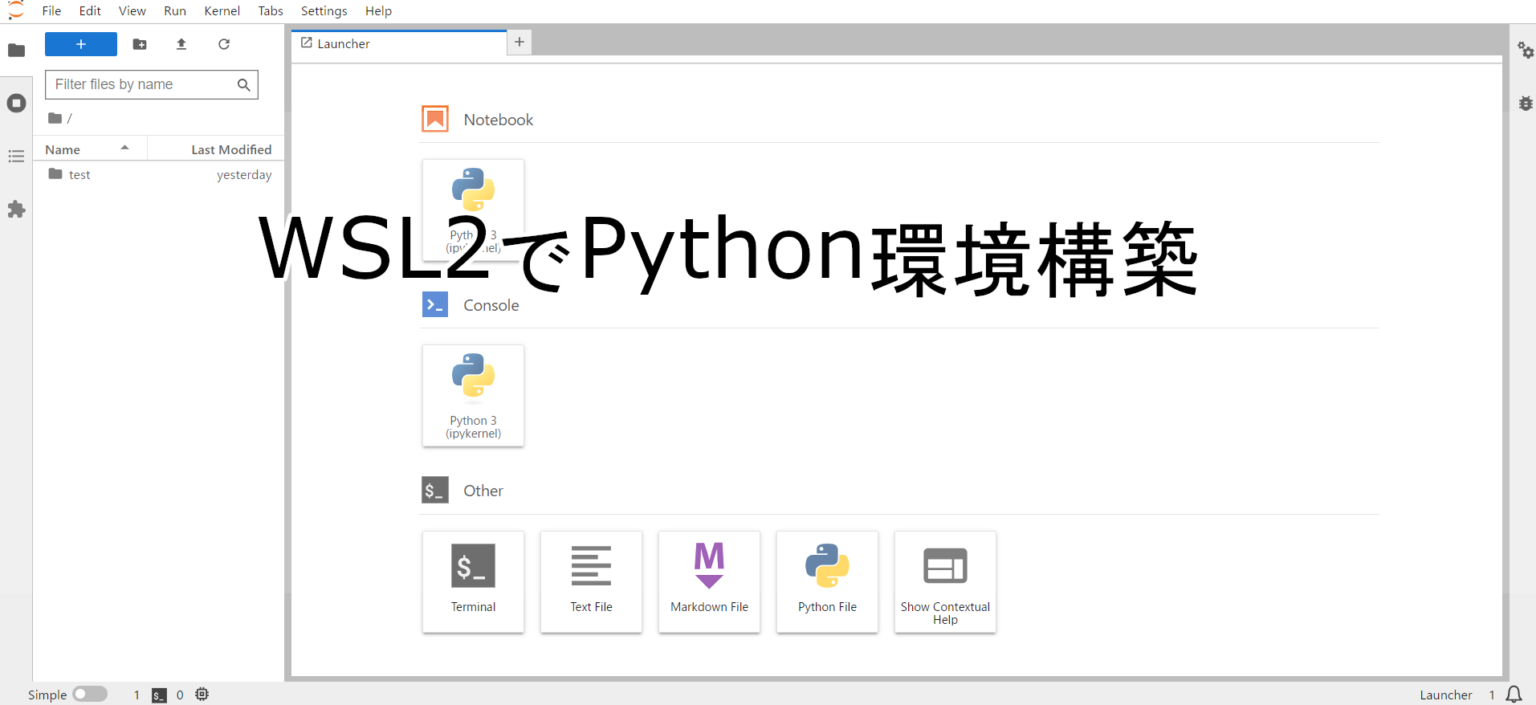Create a Markdown File from the launcher

point(709,582)
